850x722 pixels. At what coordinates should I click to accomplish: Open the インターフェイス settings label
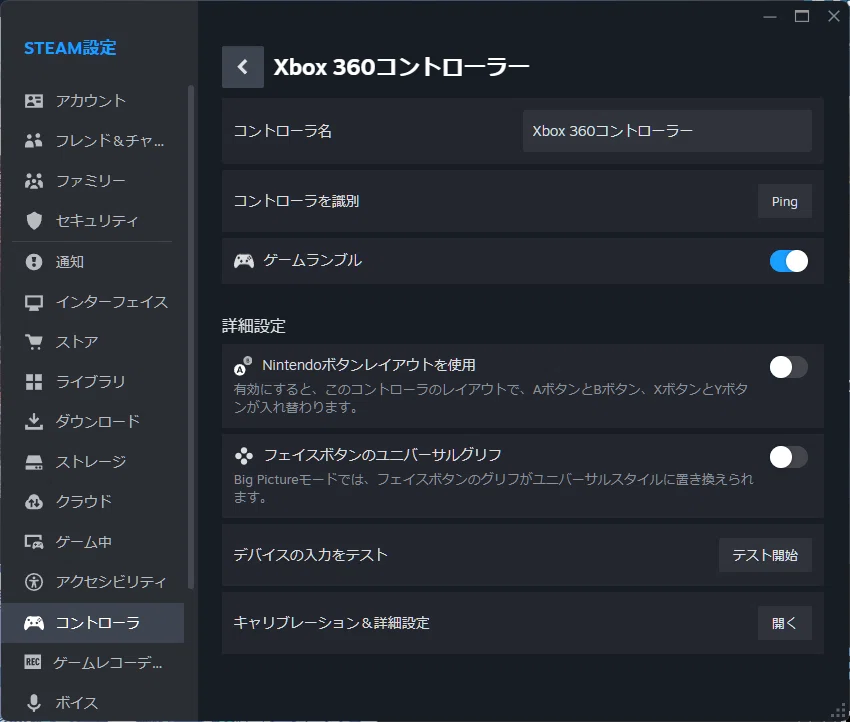coord(112,302)
